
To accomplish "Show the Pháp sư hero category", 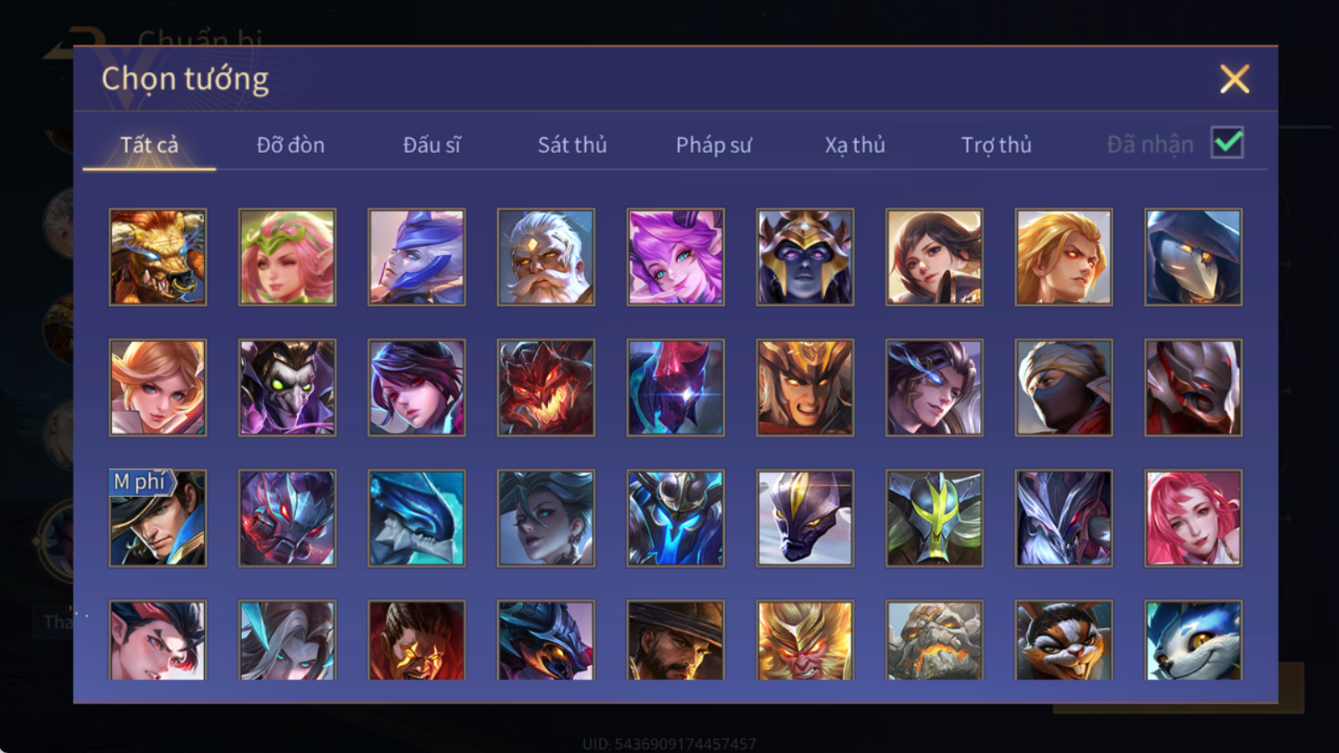I will (x=714, y=145).
